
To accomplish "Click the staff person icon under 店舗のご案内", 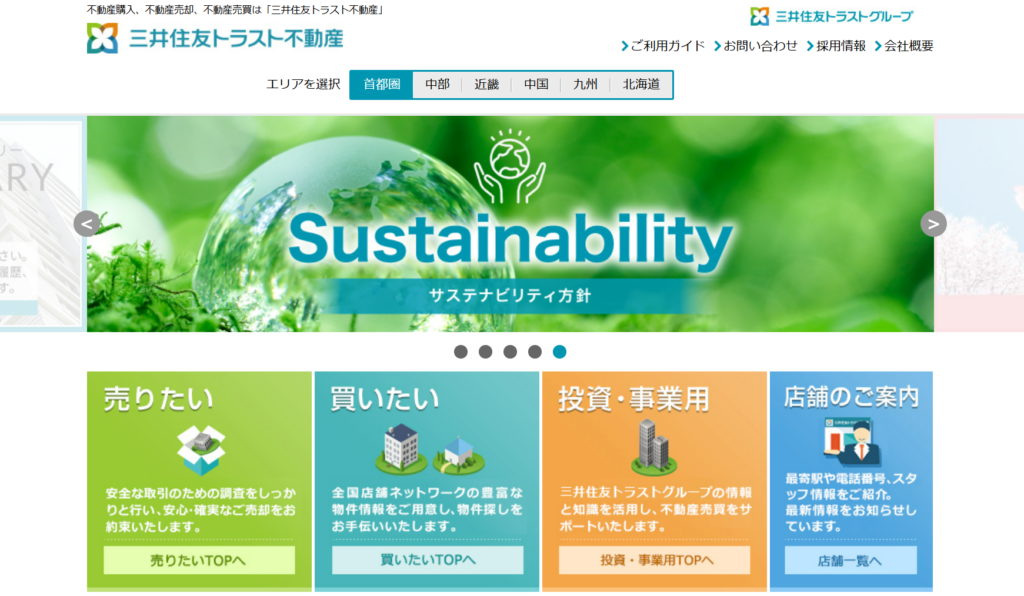I will [852, 441].
